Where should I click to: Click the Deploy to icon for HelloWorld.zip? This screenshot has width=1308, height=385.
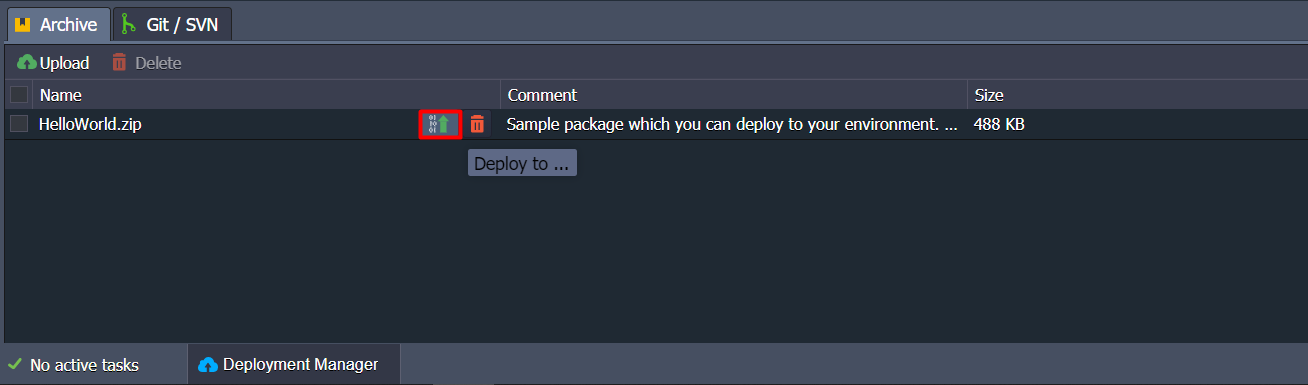click(440, 124)
